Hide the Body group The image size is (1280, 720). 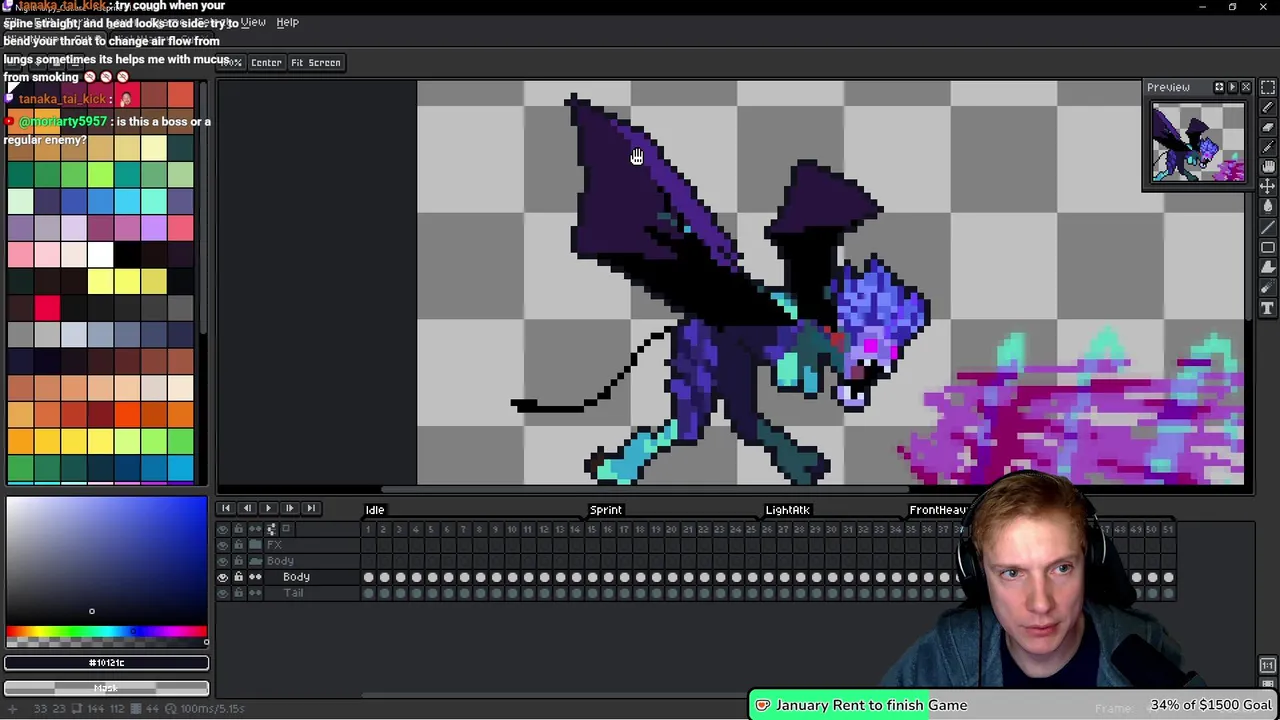point(223,561)
